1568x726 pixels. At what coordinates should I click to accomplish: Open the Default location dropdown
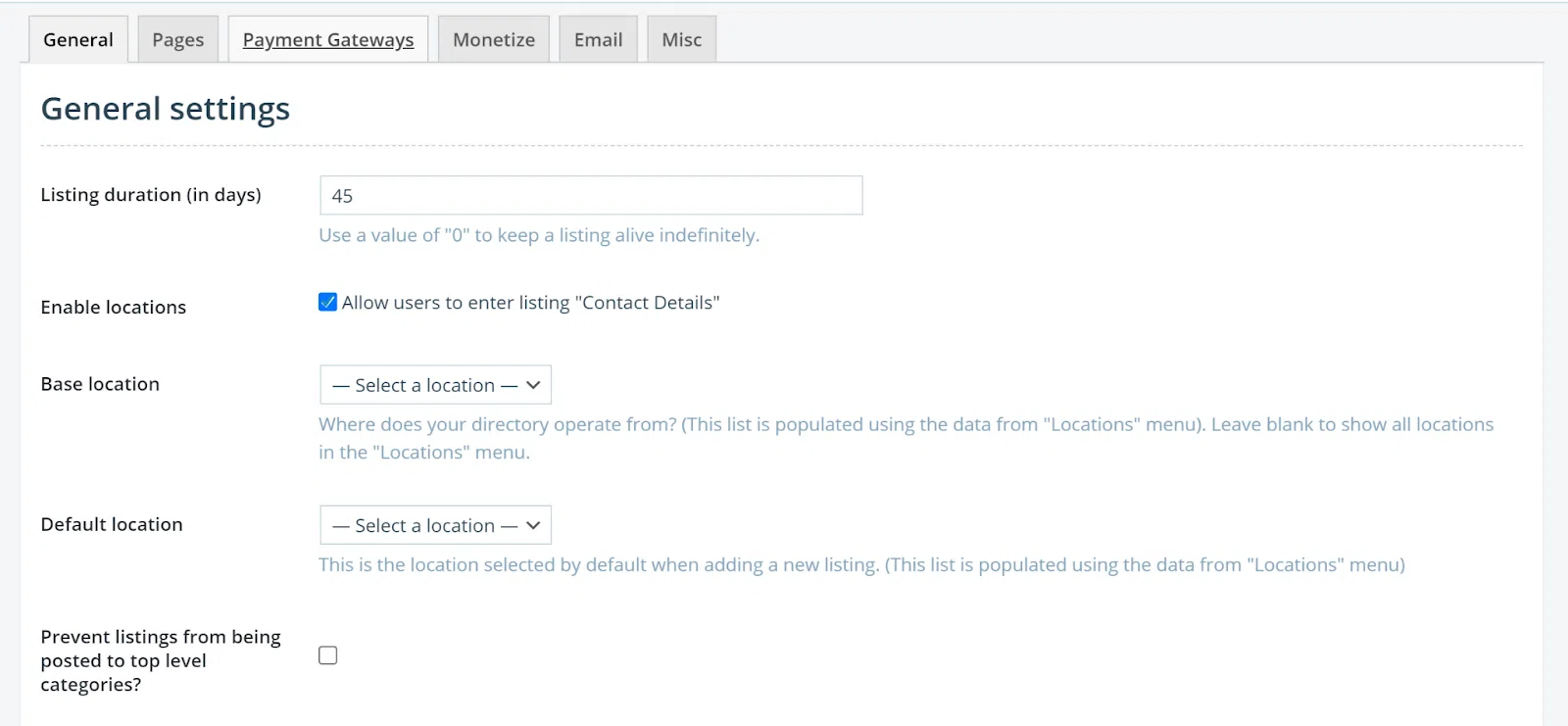pyautogui.click(x=435, y=525)
